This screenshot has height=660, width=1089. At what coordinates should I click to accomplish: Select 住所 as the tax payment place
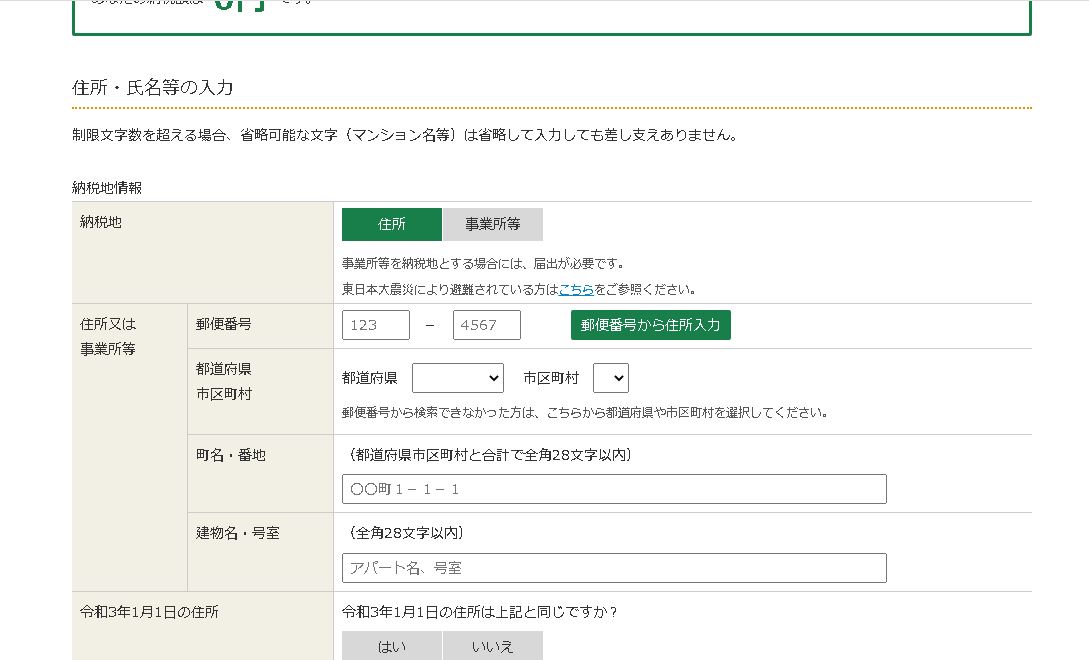pyautogui.click(x=391, y=225)
